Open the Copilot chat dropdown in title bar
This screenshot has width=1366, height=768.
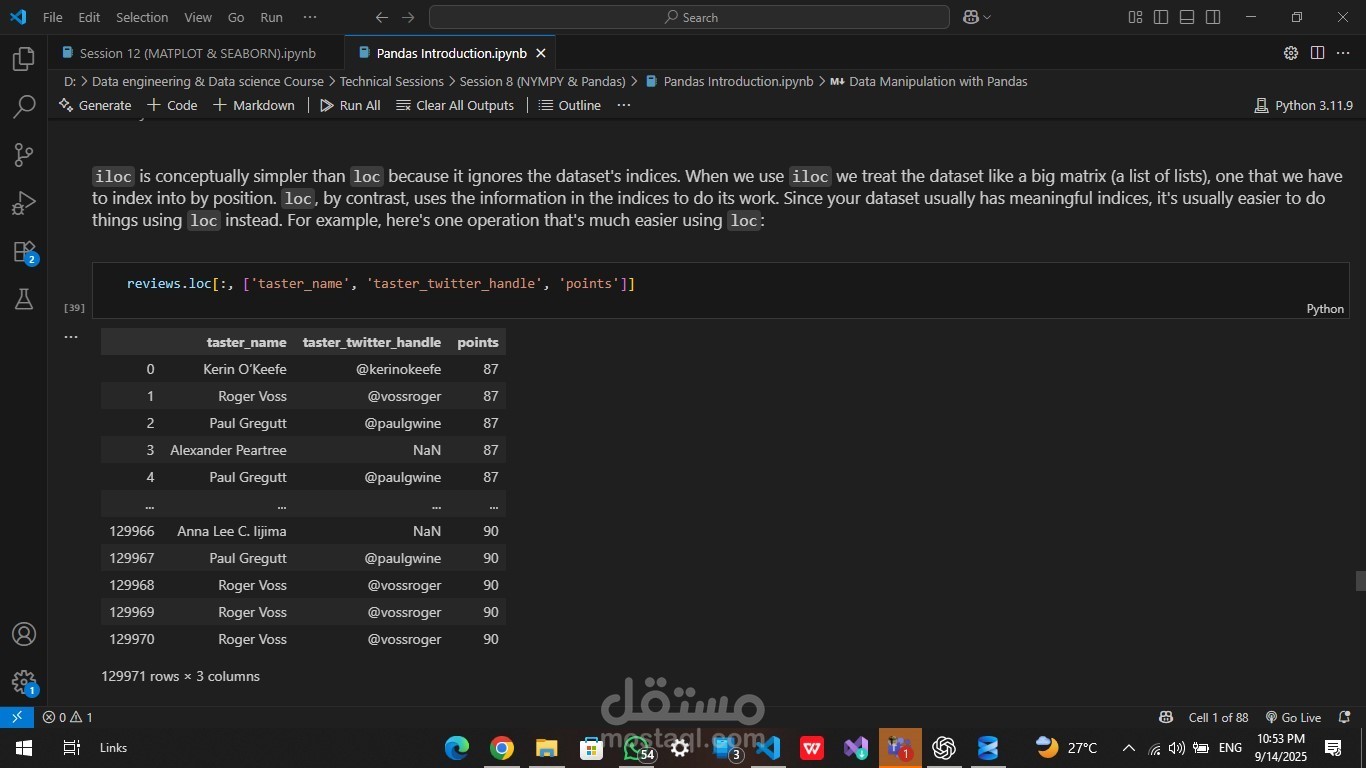coord(977,17)
